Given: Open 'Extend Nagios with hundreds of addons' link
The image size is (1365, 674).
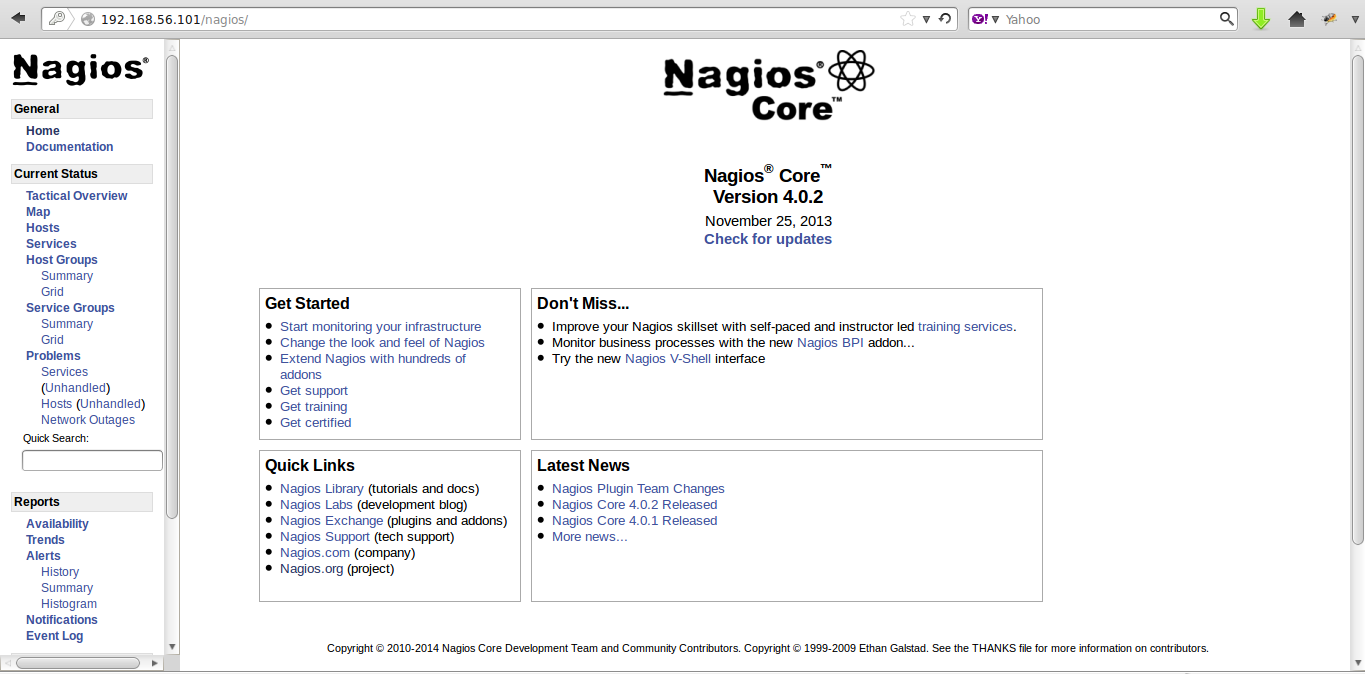Looking at the screenshot, I should 373,367.
